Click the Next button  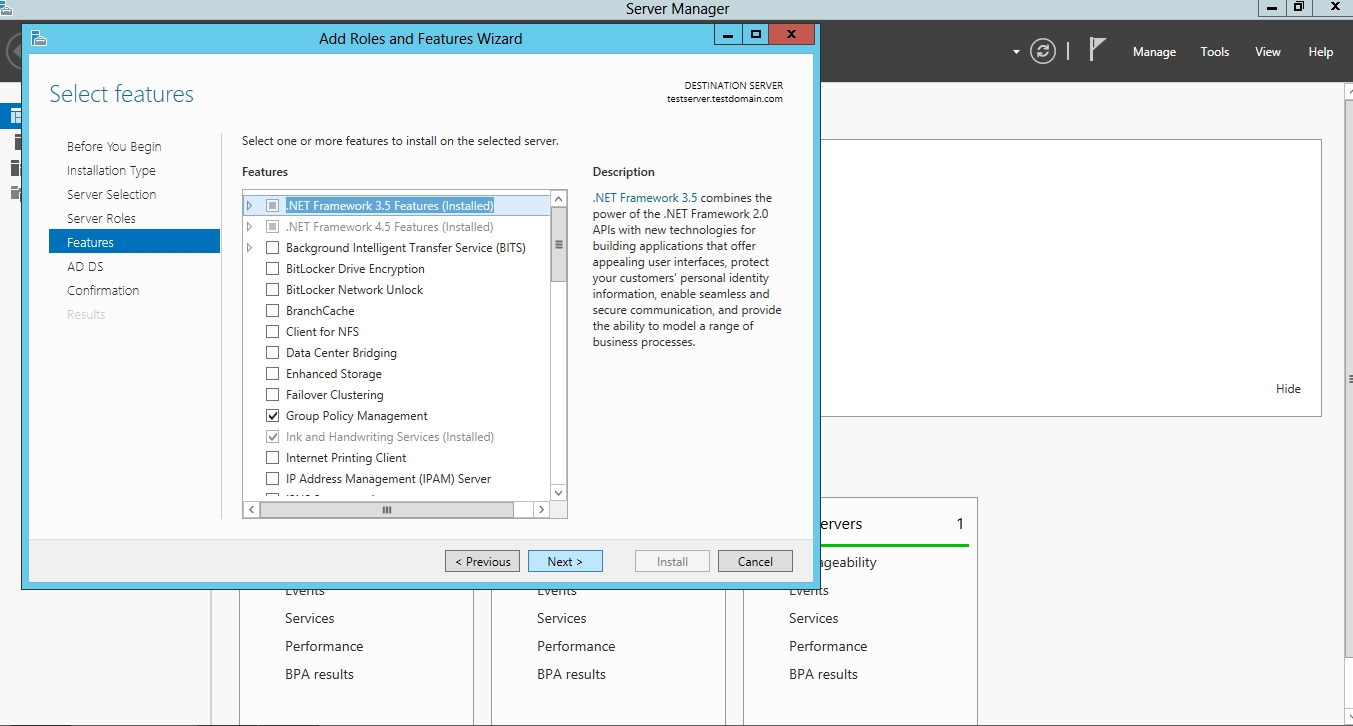(x=565, y=561)
